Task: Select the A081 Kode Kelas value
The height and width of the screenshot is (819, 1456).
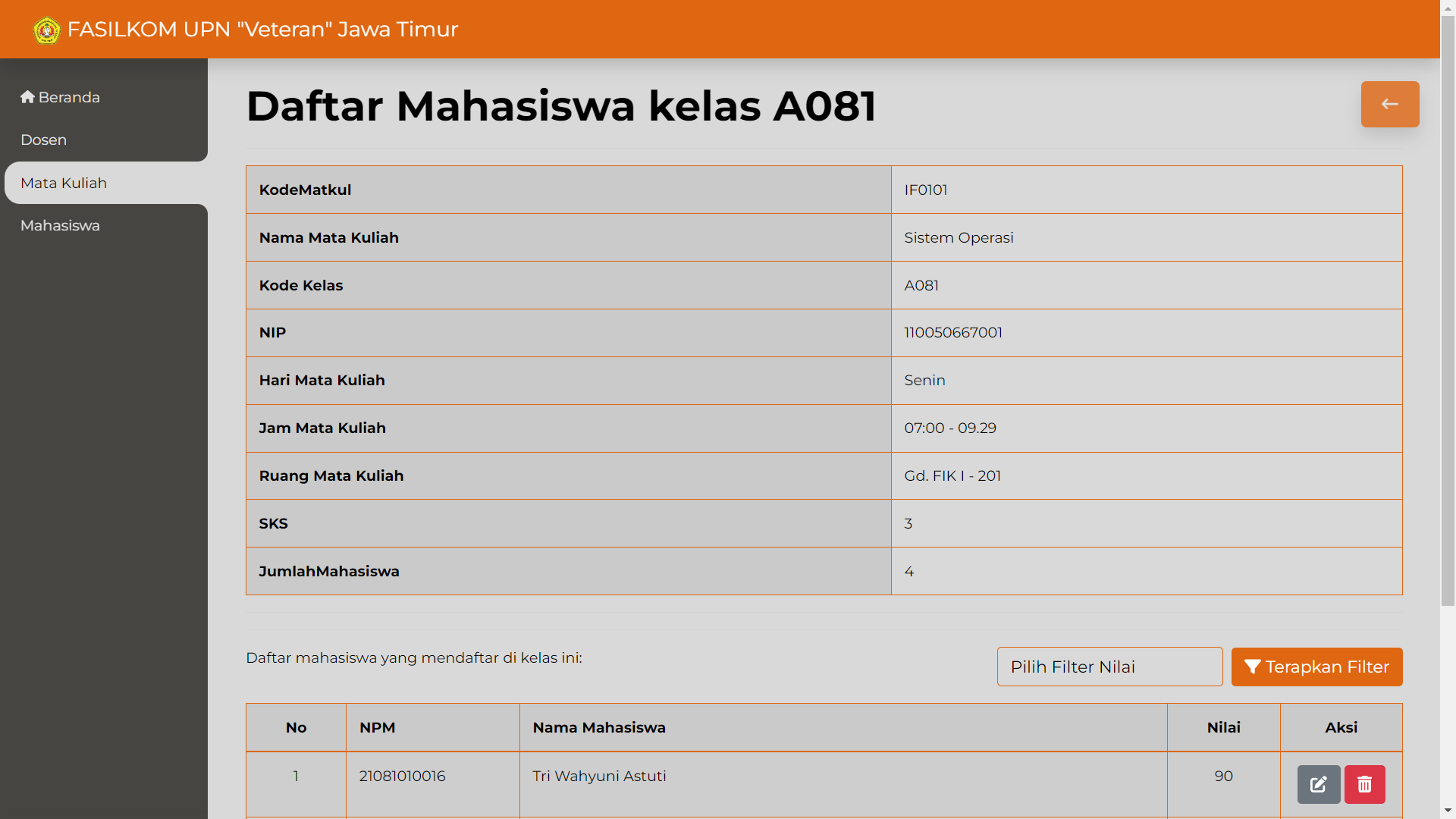Action: [x=921, y=285]
